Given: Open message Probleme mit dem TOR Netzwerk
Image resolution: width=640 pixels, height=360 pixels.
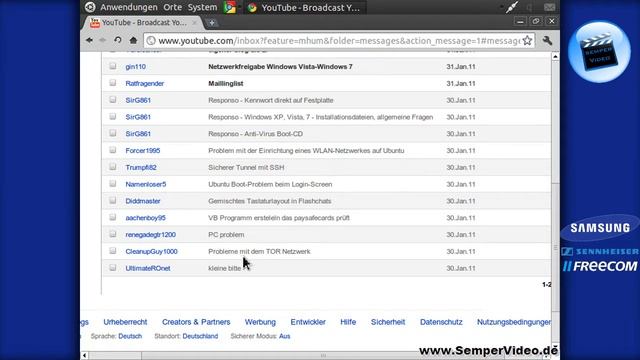Looking at the screenshot, I should tap(259, 251).
